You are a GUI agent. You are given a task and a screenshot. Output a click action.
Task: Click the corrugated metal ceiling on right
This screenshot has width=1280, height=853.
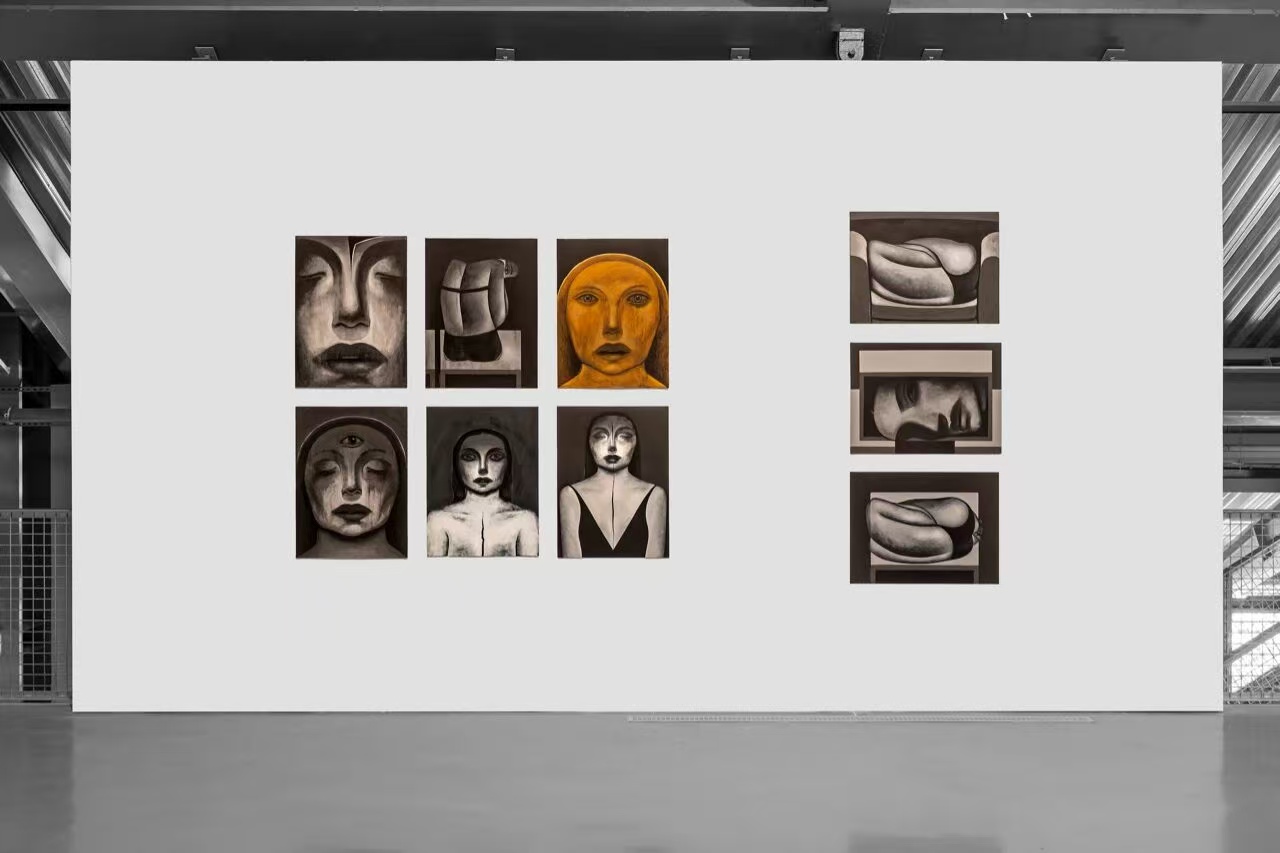[1251, 200]
